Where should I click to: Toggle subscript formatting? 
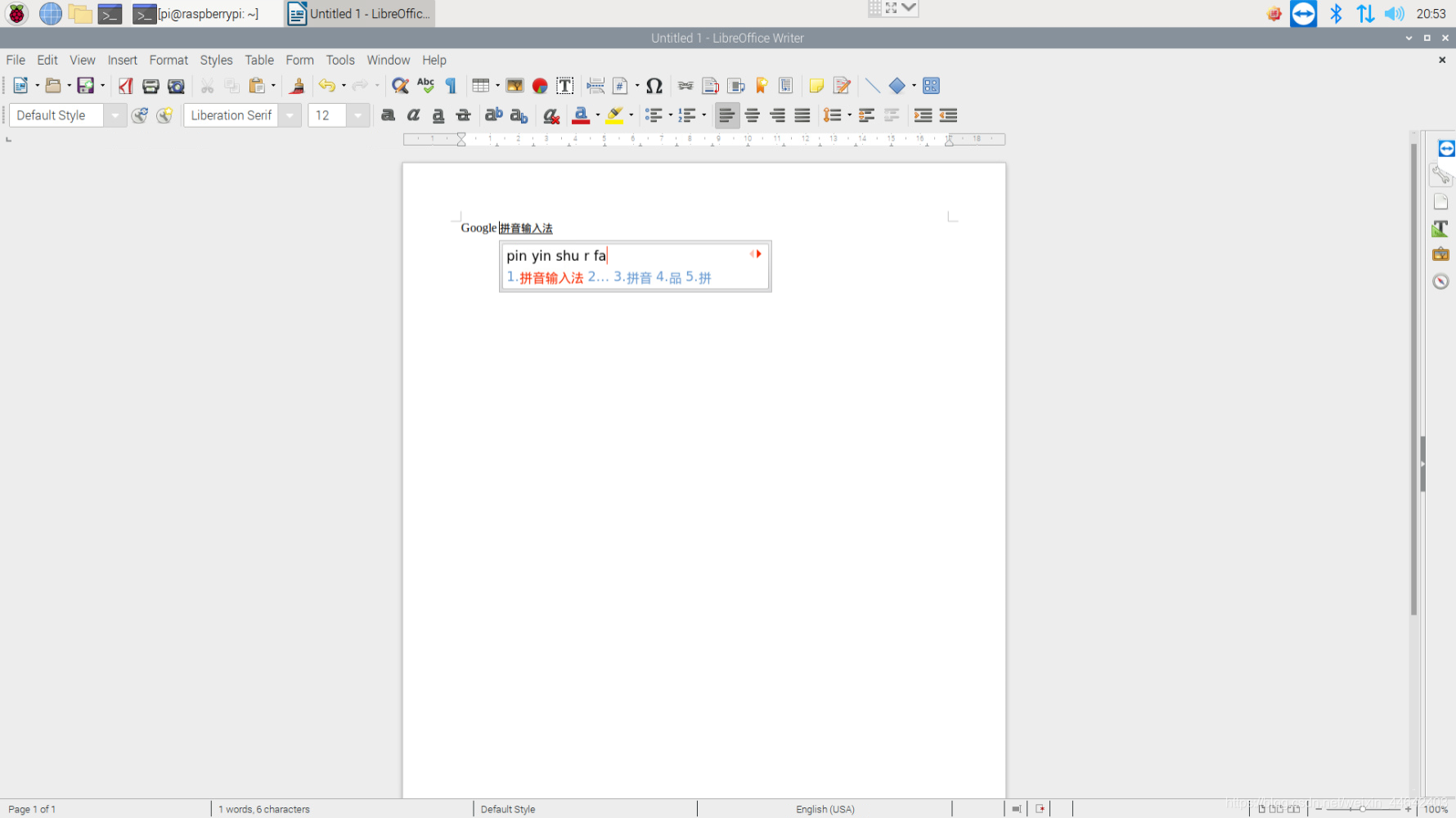(519, 115)
